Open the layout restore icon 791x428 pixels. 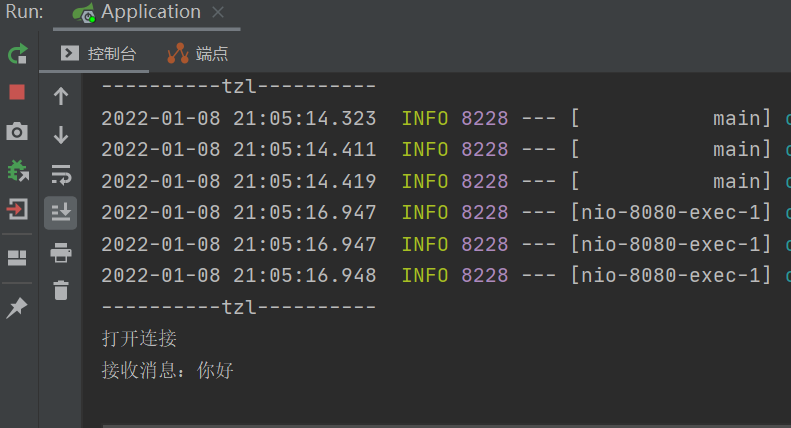click(17, 258)
